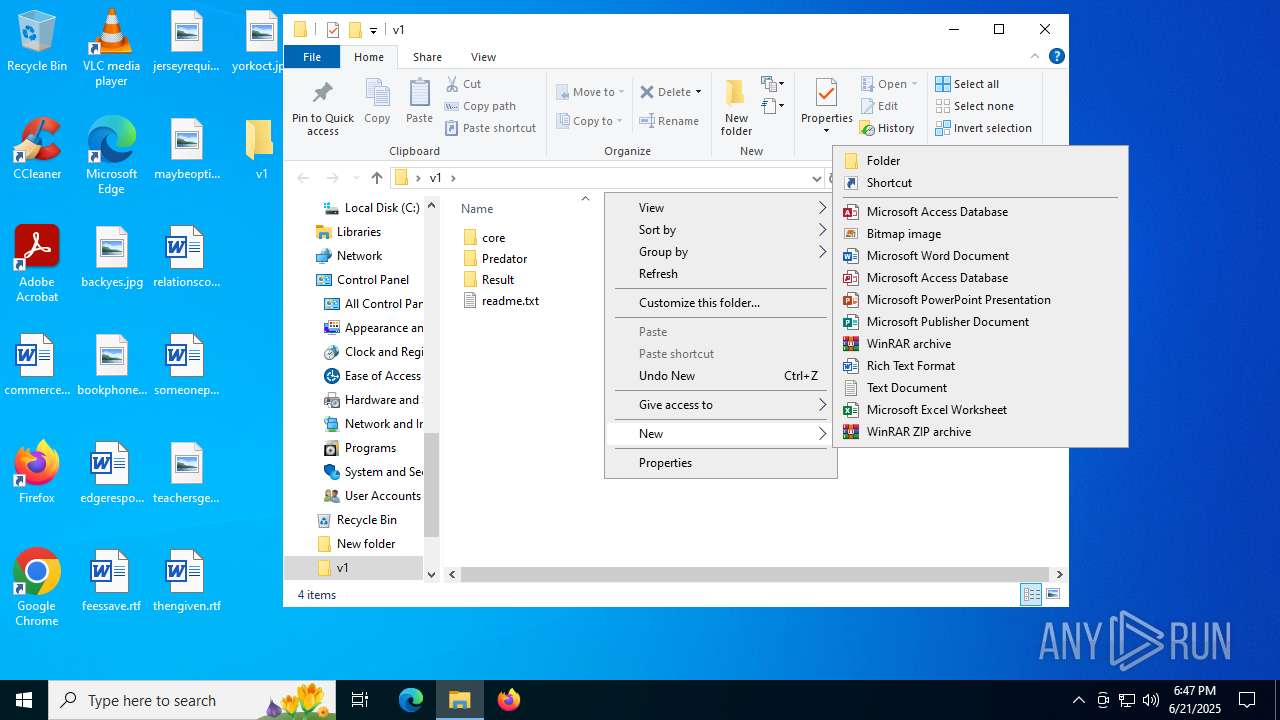This screenshot has height=720, width=1280.
Task: Select New Shortcut in submenu
Action: point(980,183)
